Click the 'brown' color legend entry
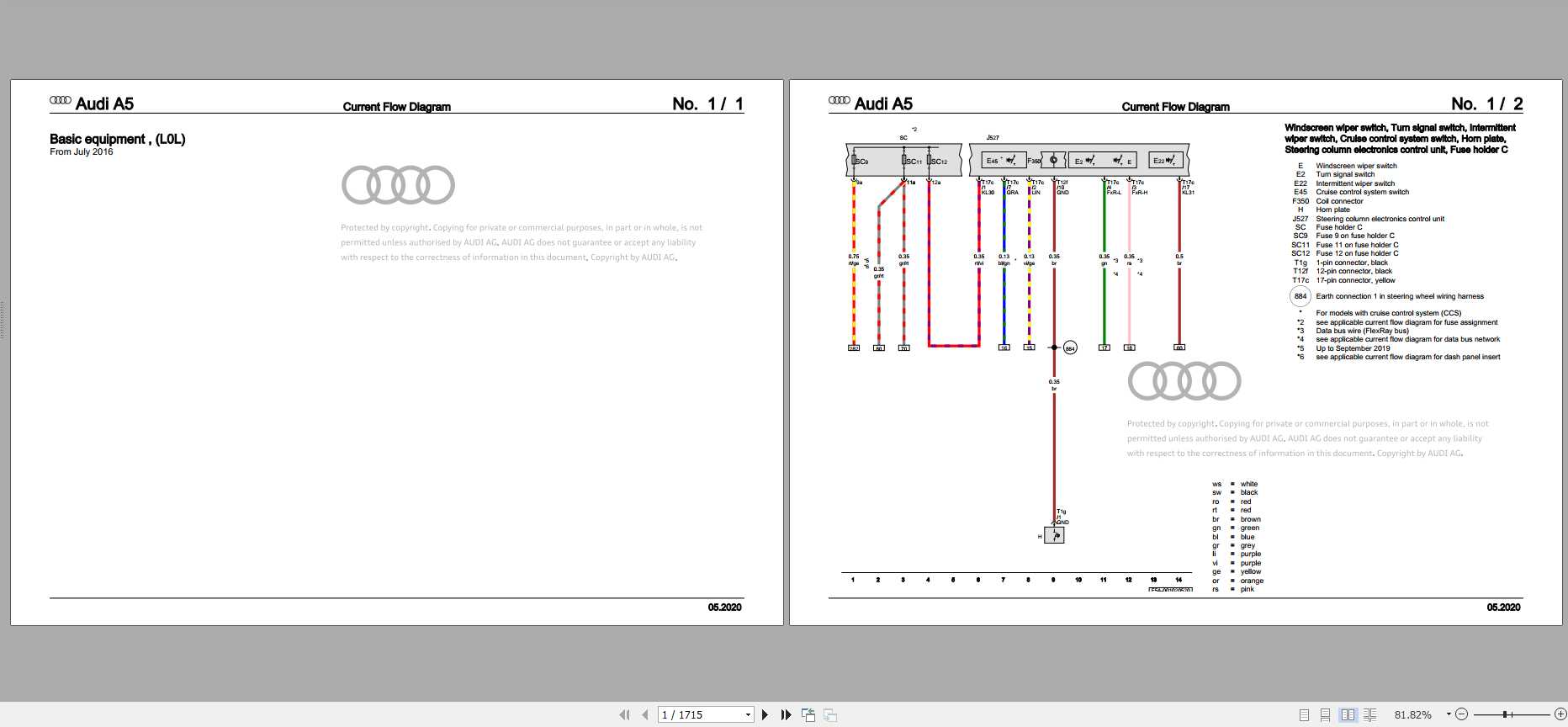 pyautogui.click(x=1250, y=519)
